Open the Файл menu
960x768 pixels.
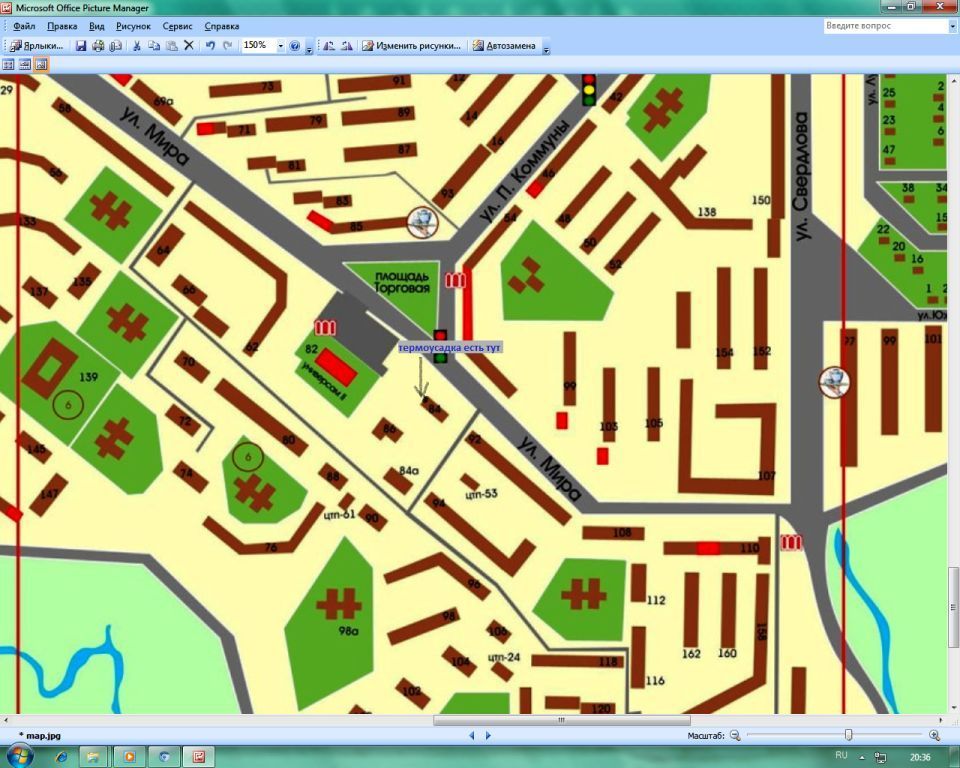tap(25, 26)
